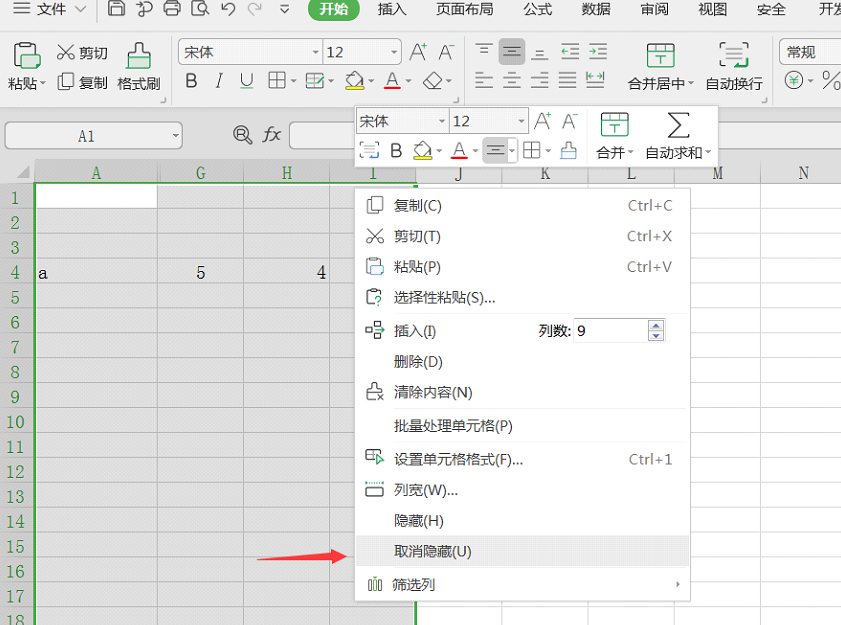This screenshot has width=841, height=625.
Task: Click 选择性粘贴(S)... menu entry
Action: coord(522,298)
